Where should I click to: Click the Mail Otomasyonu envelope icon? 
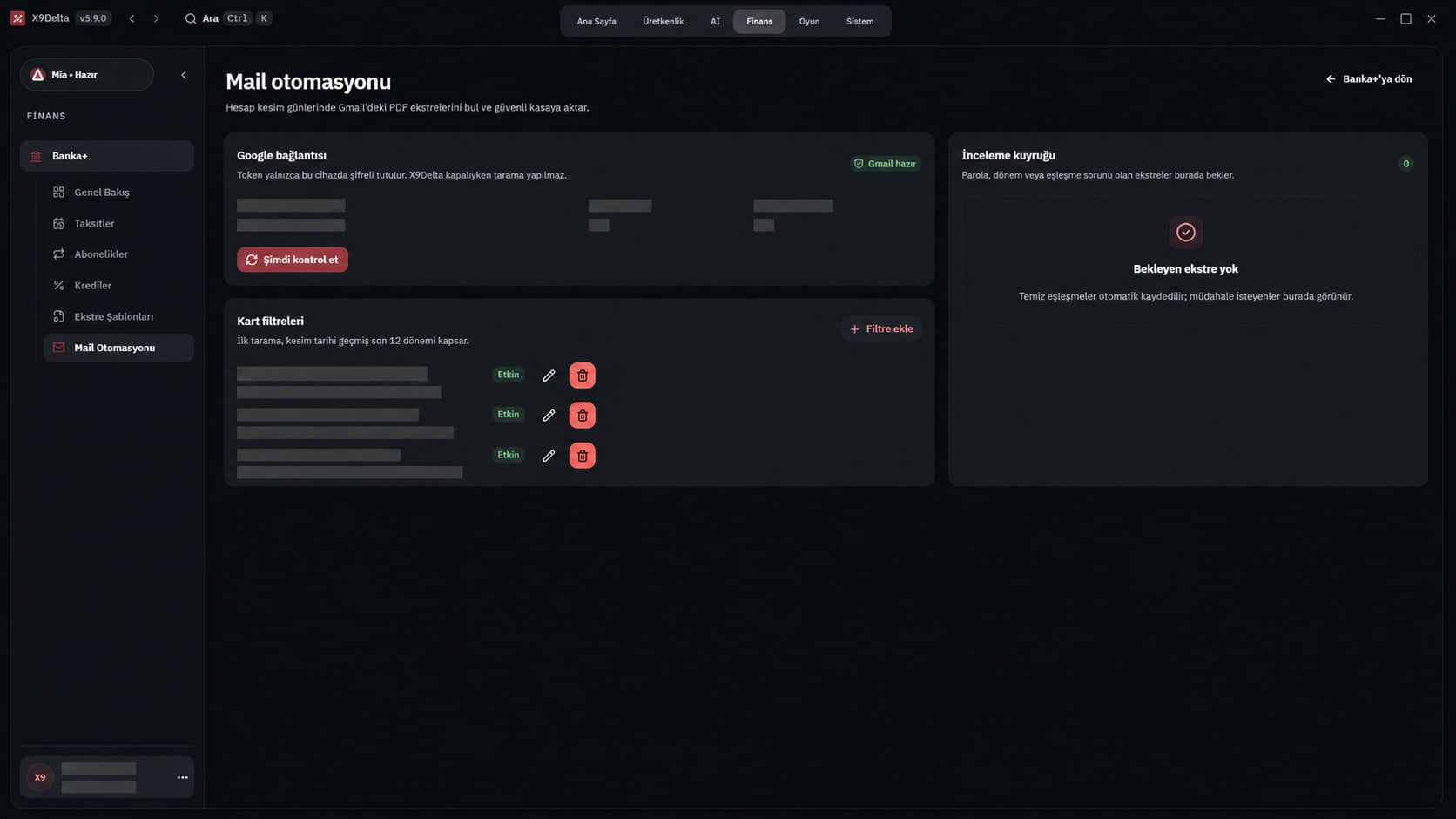tap(58, 348)
